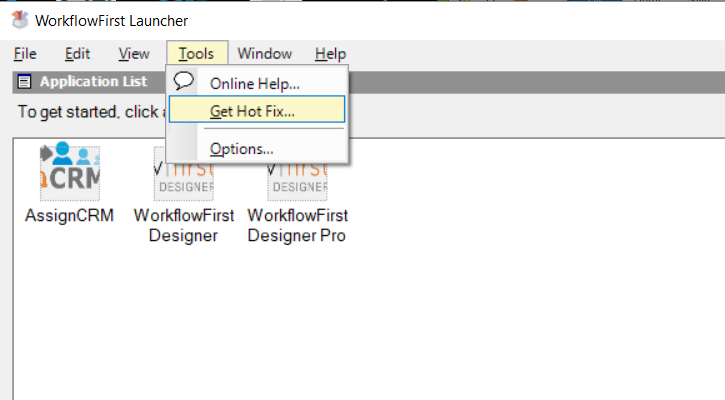Screen dimensions: 725x400
Task: Click the WorkflowFirst Designer Pro label
Action: pos(297,226)
